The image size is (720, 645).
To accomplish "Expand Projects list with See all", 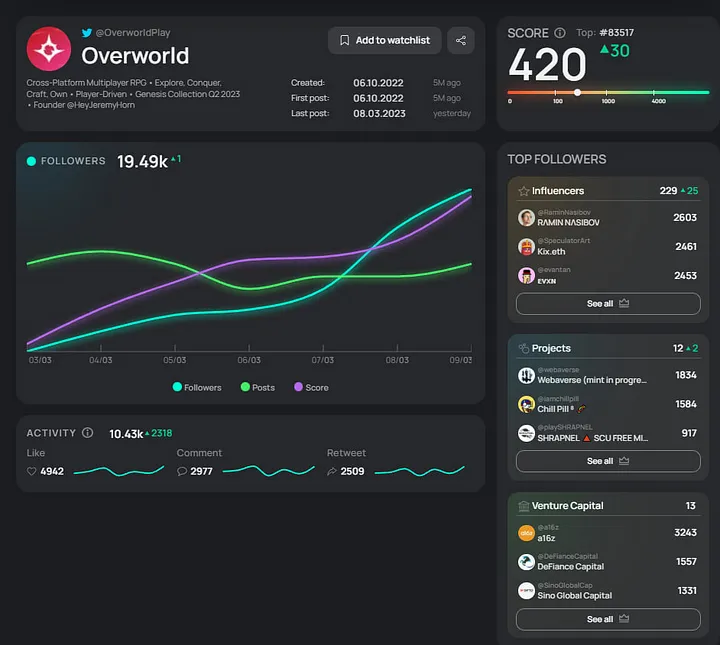I will (607, 461).
